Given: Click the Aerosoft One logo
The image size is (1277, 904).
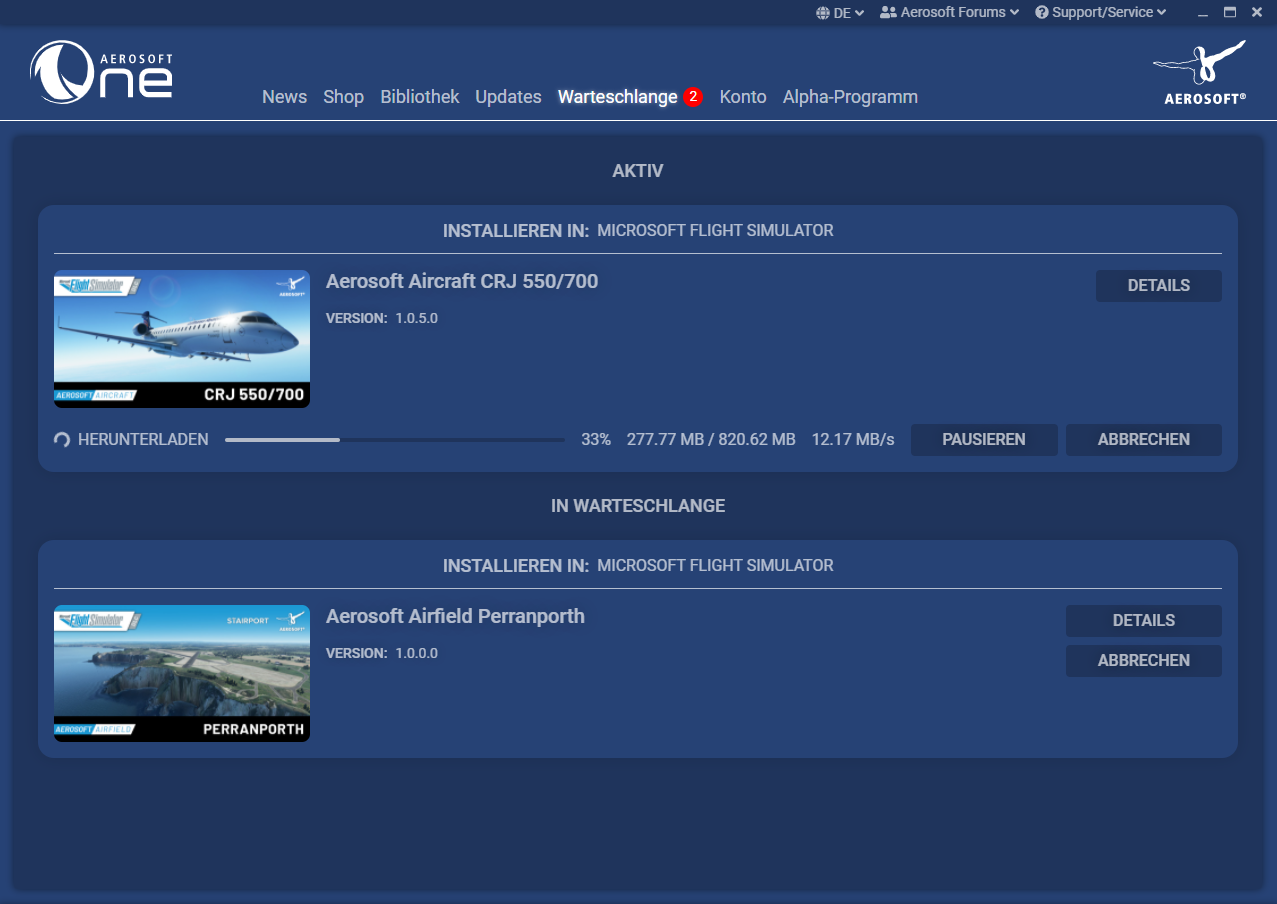Looking at the screenshot, I should (x=100, y=72).
